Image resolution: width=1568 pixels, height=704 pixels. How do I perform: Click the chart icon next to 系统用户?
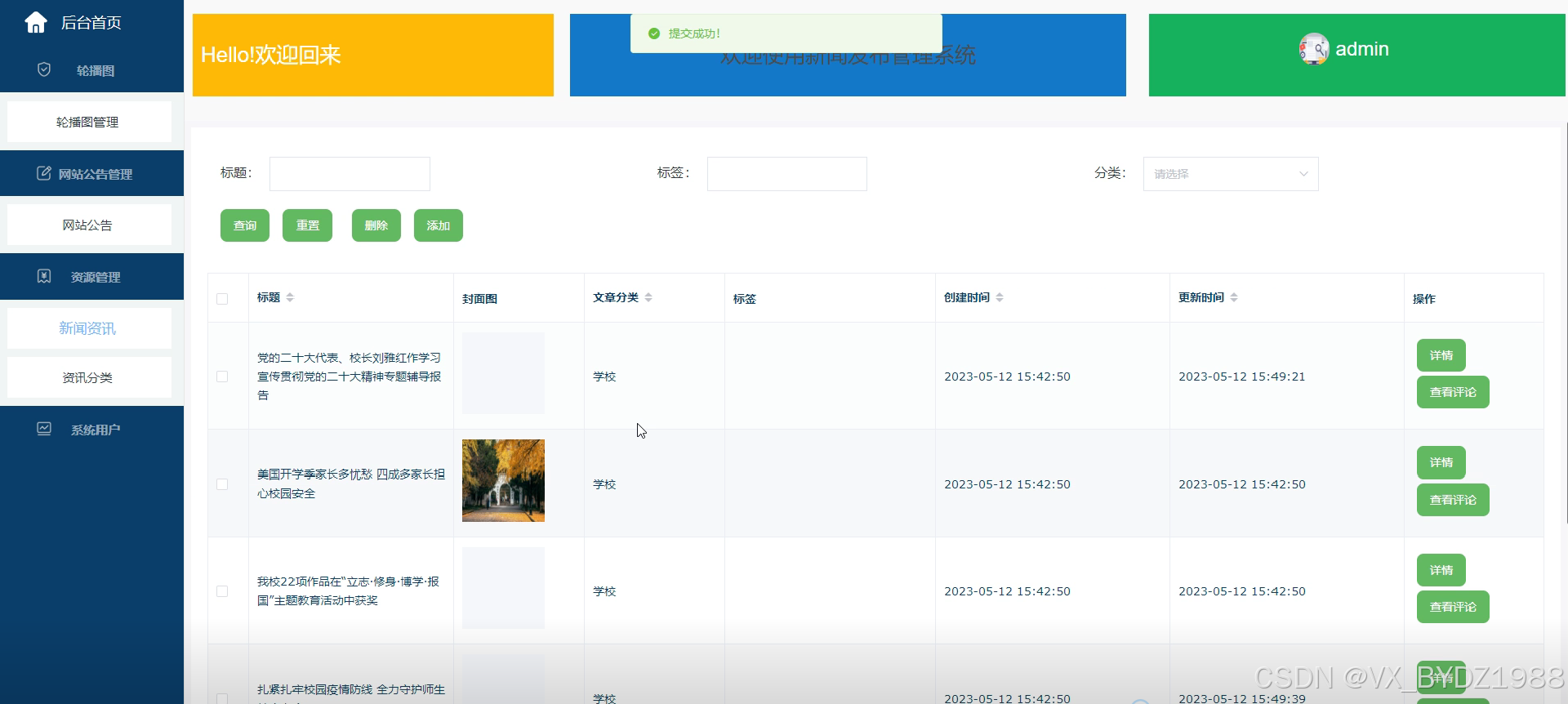point(44,429)
